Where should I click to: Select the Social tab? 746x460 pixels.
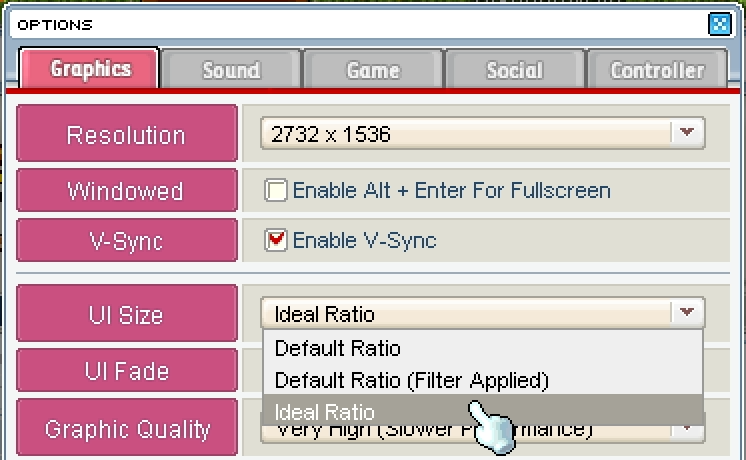(x=515, y=69)
